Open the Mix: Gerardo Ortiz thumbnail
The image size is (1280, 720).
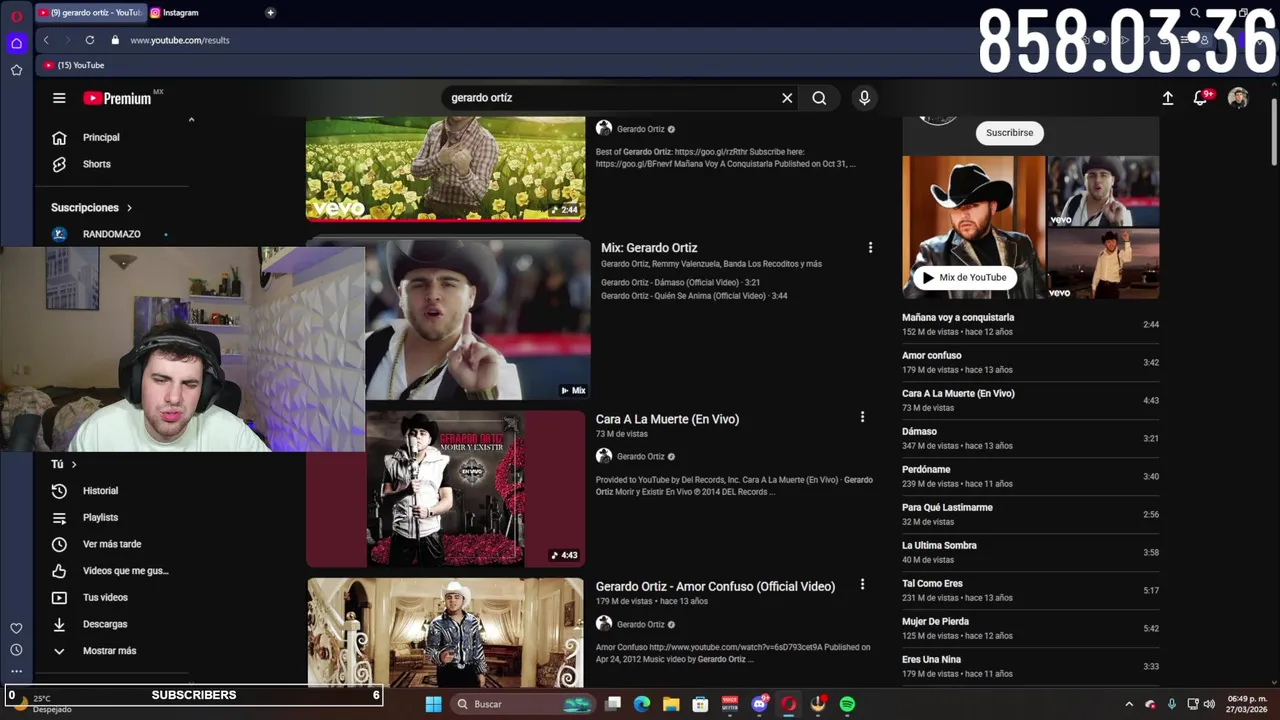(478, 319)
